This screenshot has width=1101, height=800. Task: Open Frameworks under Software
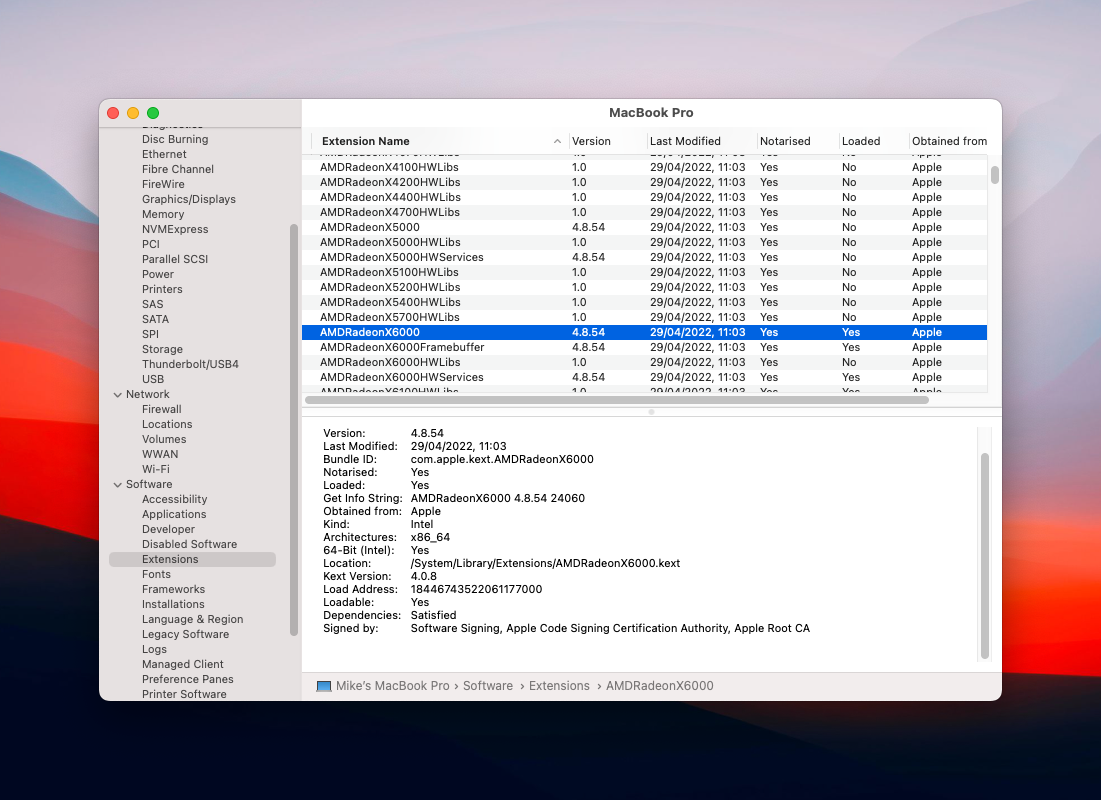[173, 589]
